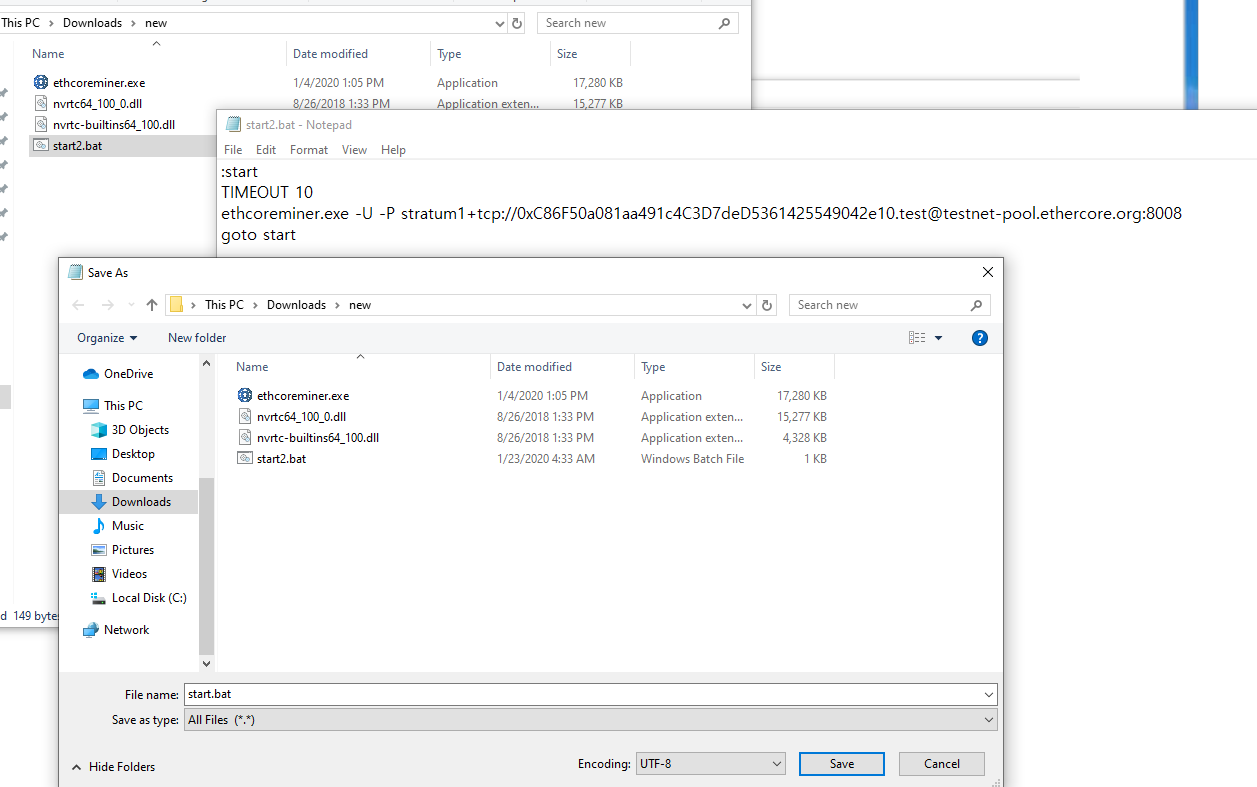Click the Save button in Save As dialog
This screenshot has width=1257, height=787.
(x=842, y=764)
